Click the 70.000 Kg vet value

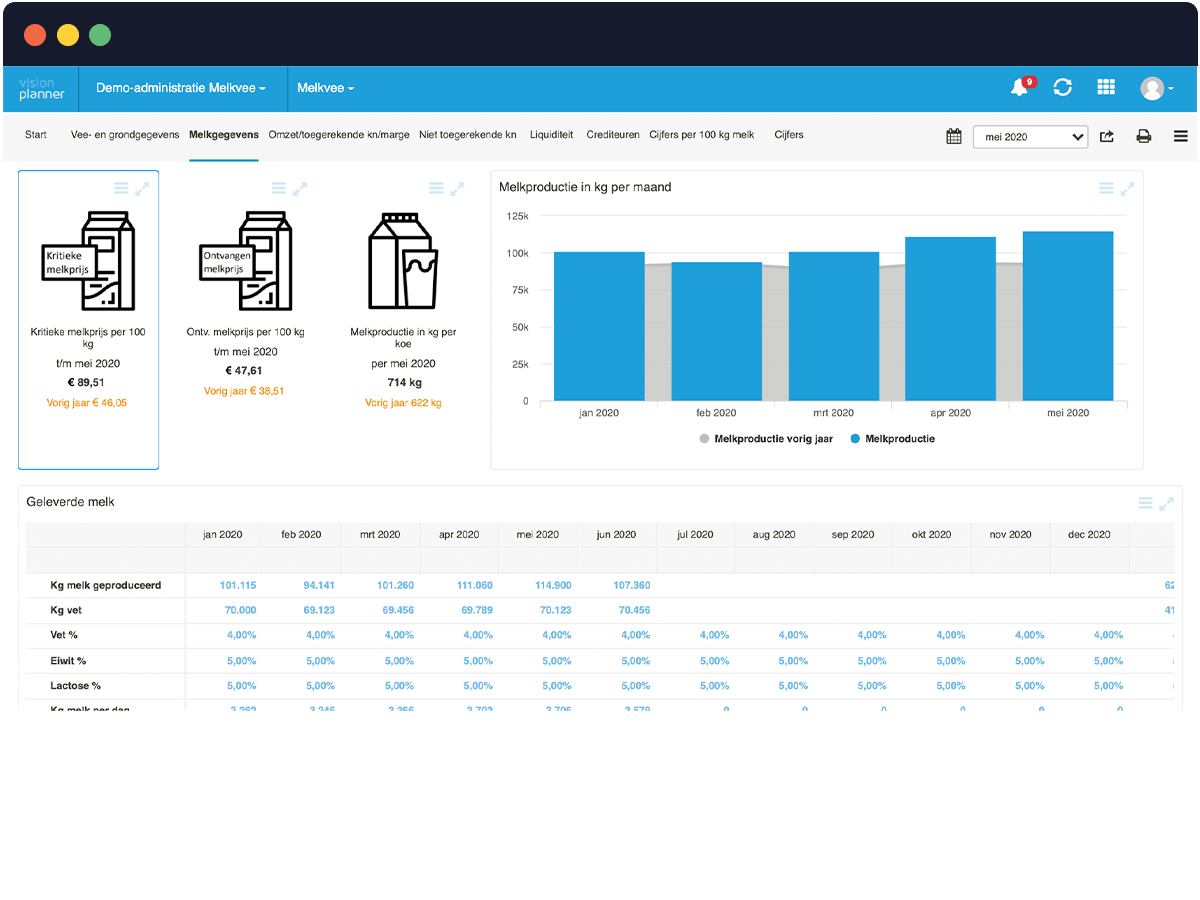coord(240,610)
